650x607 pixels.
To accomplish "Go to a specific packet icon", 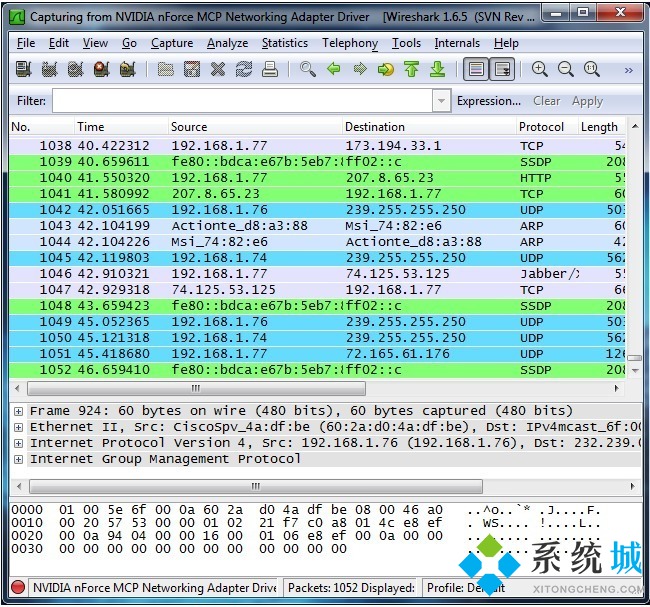I will (386, 69).
